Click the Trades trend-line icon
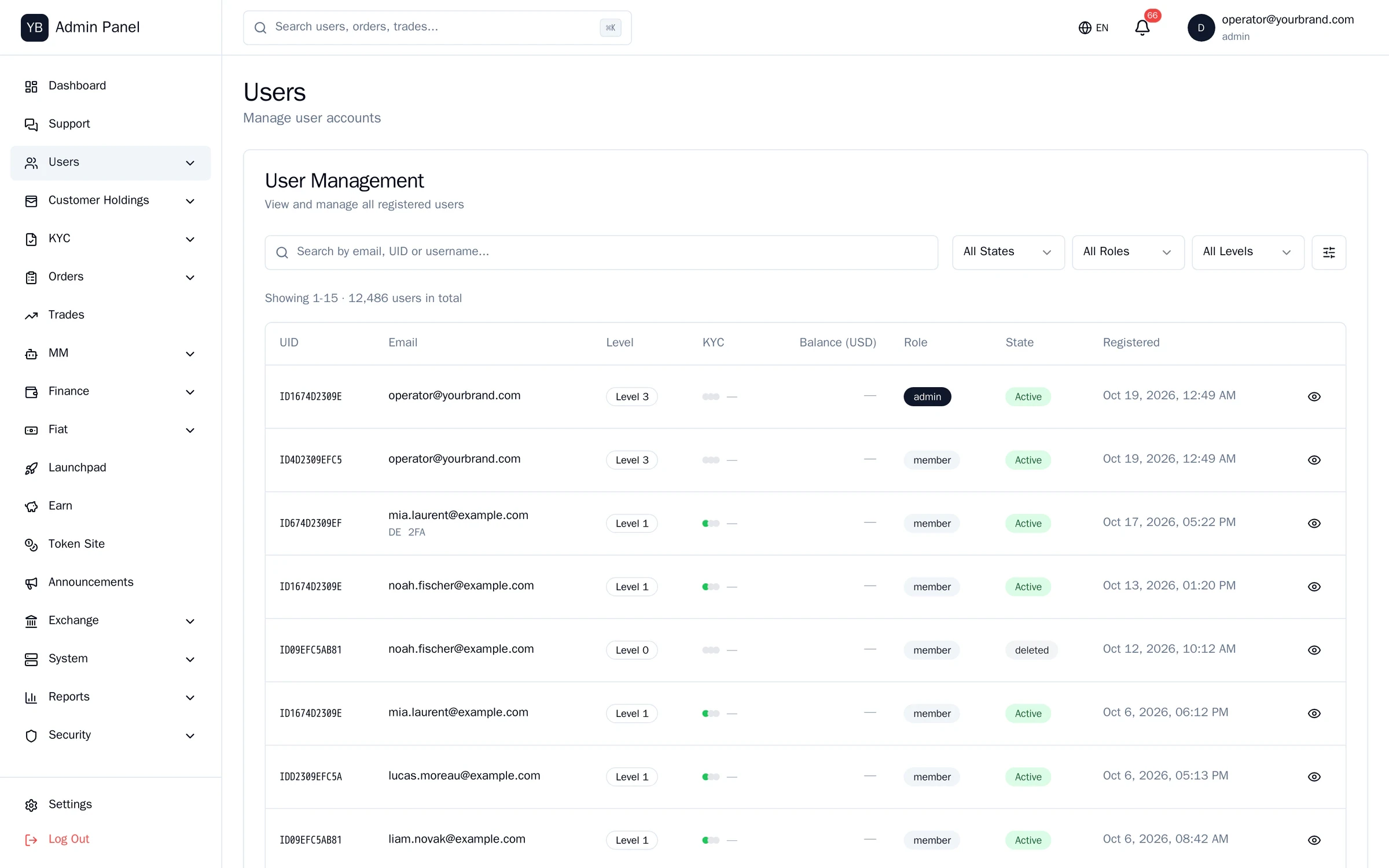Screen dimensions: 1389x868 31,315
